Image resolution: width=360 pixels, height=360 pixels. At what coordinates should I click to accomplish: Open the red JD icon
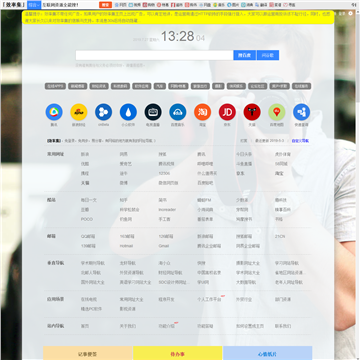227,112
